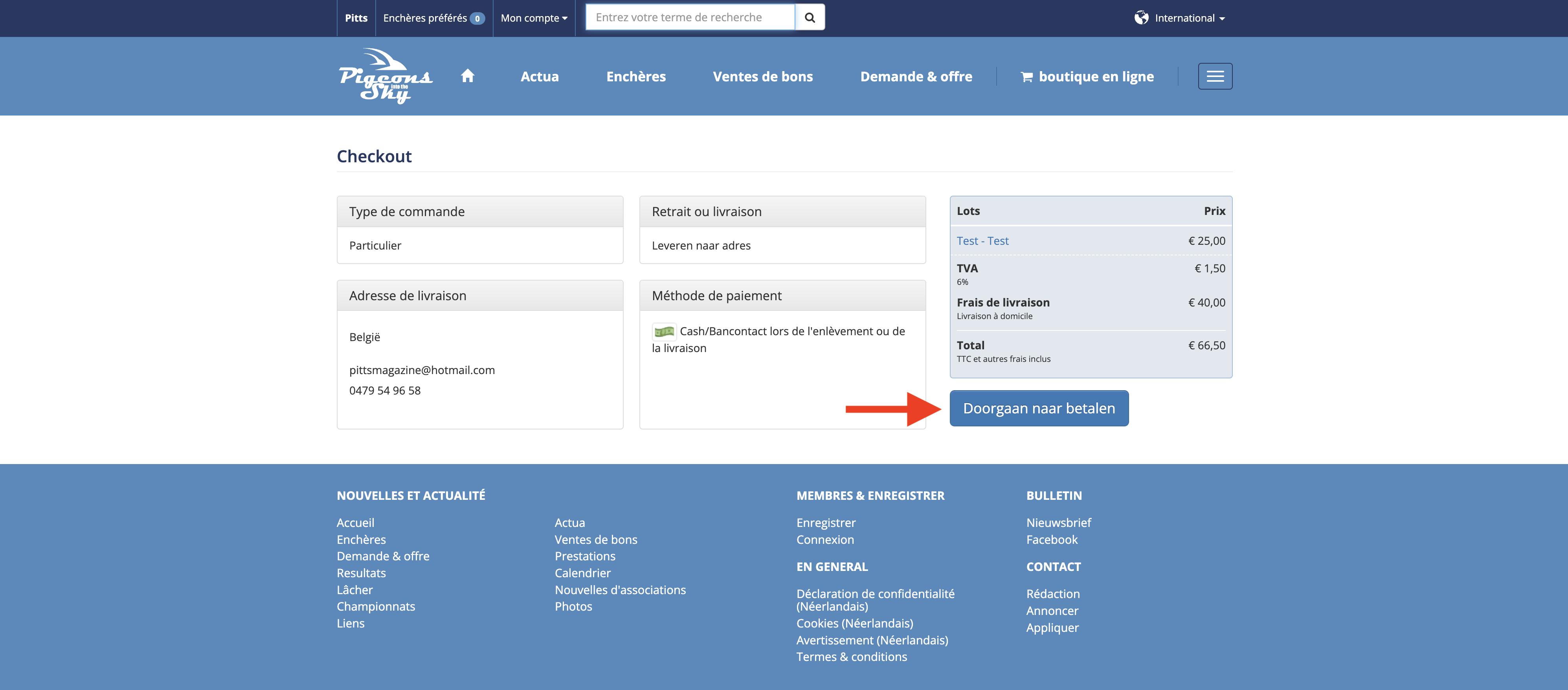This screenshot has height=690, width=1568.
Task: Click the Pitts user link
Action: tap(356, 18)
